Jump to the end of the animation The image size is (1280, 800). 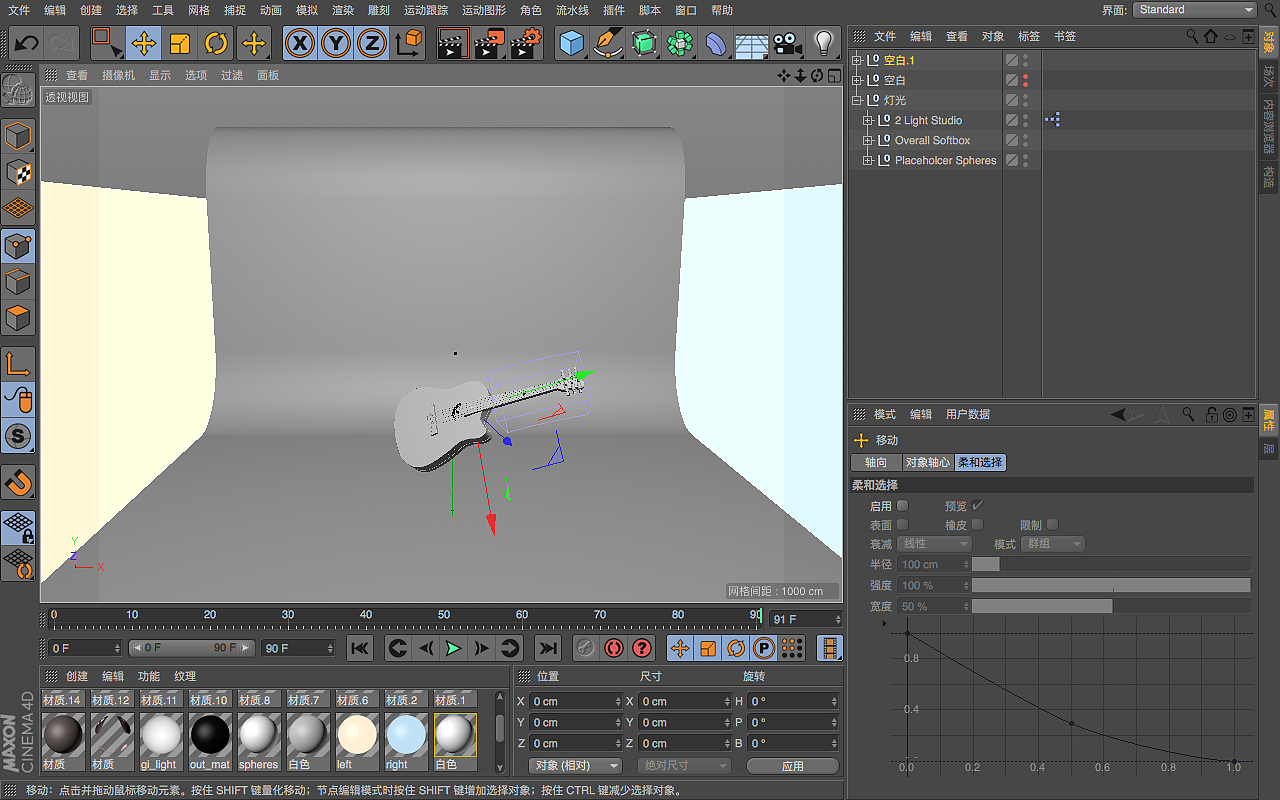547,648
